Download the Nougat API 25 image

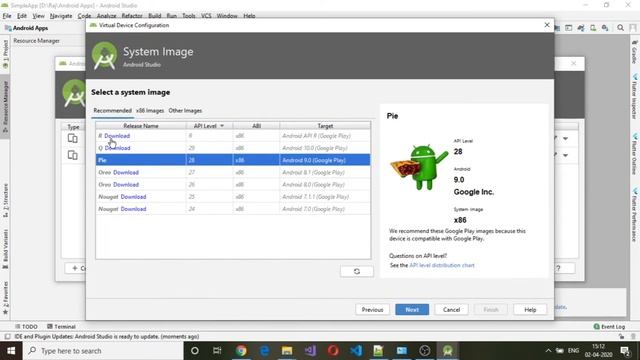[x=133, y=197]
